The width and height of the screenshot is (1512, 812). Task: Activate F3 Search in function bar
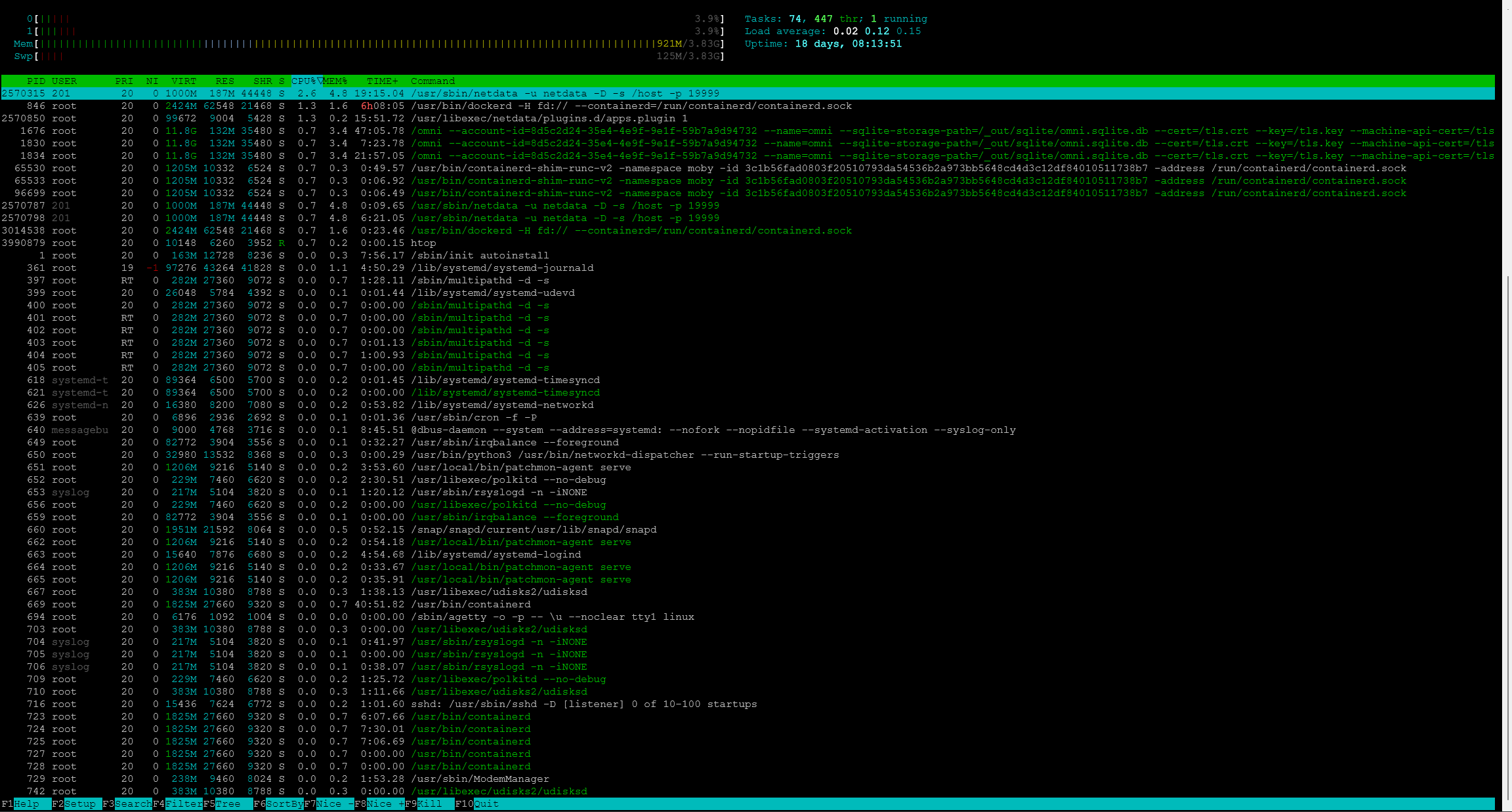(133, 803)
